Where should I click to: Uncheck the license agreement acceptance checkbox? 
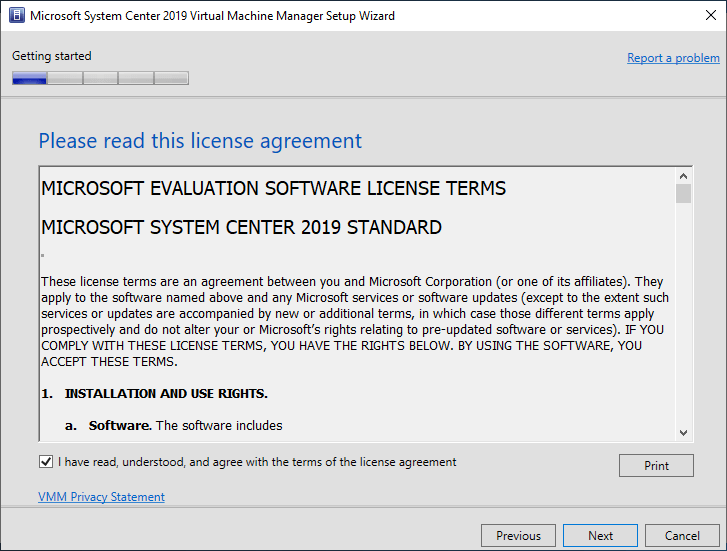[x=46, y=461]
